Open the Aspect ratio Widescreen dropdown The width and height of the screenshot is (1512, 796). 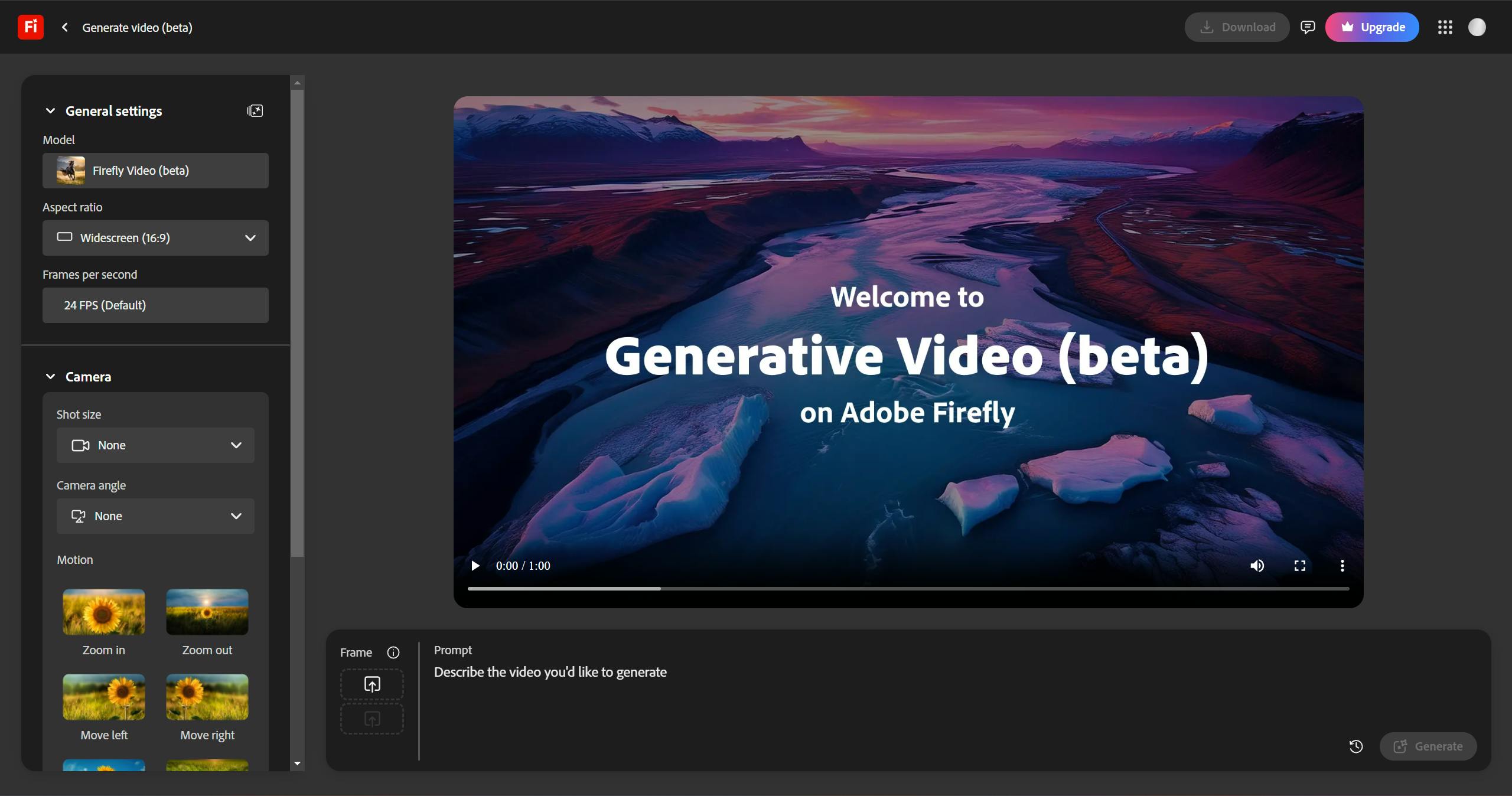tap(155, 238)
